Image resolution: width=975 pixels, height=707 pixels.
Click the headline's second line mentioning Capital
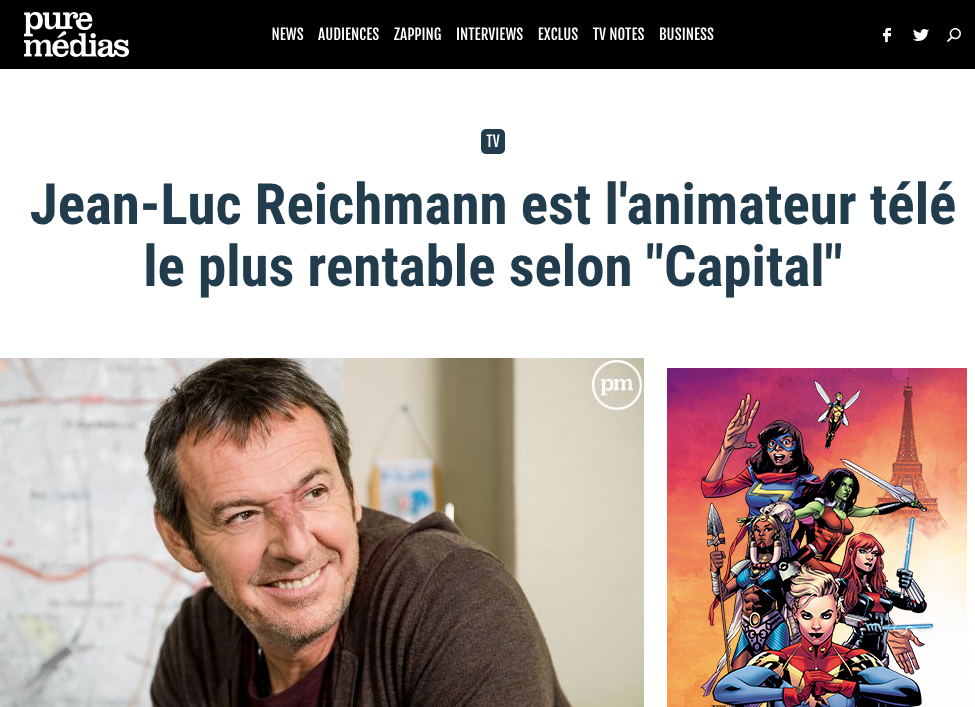tap(492, 267)
